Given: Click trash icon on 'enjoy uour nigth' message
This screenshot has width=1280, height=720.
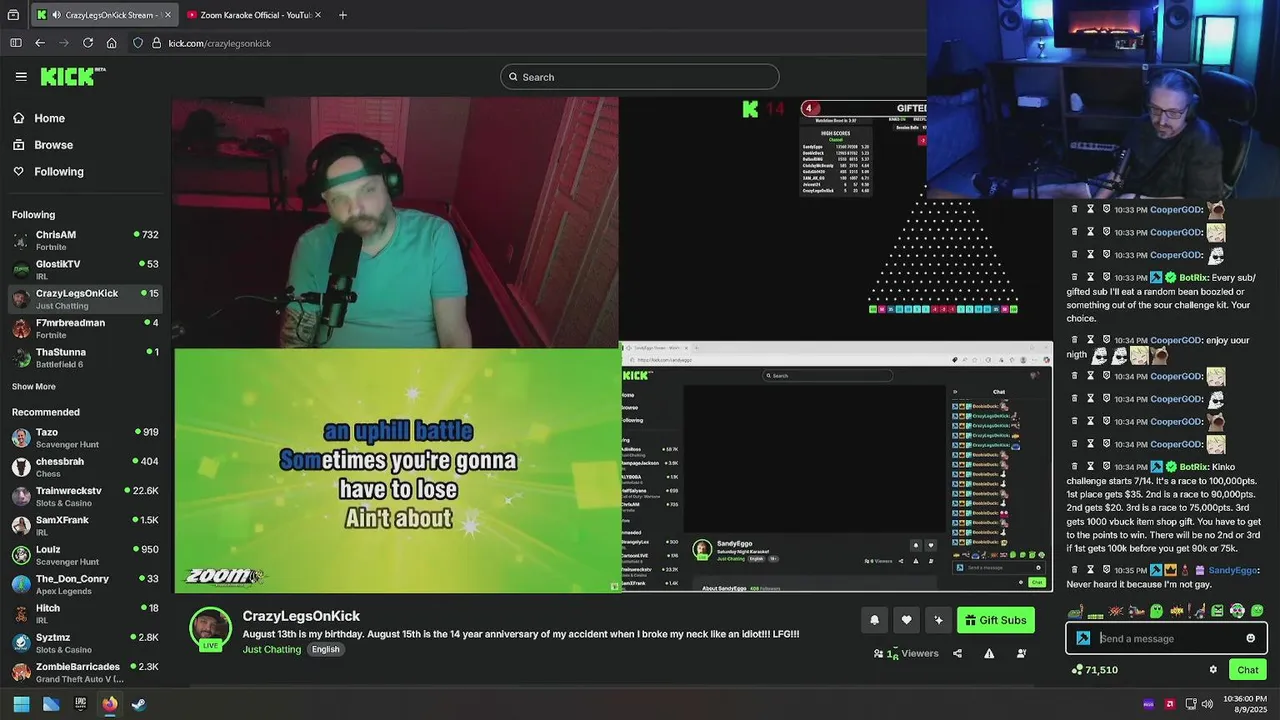Looking at the screenshot, I should 1075,340.
